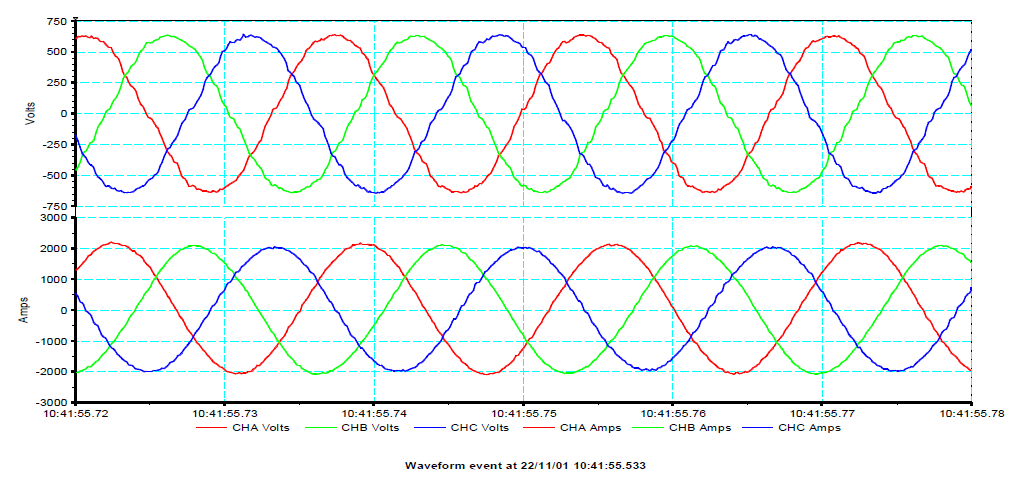The image size is (1036, 480).
Task: Click the Amps axis title
Action: point(23,310)
